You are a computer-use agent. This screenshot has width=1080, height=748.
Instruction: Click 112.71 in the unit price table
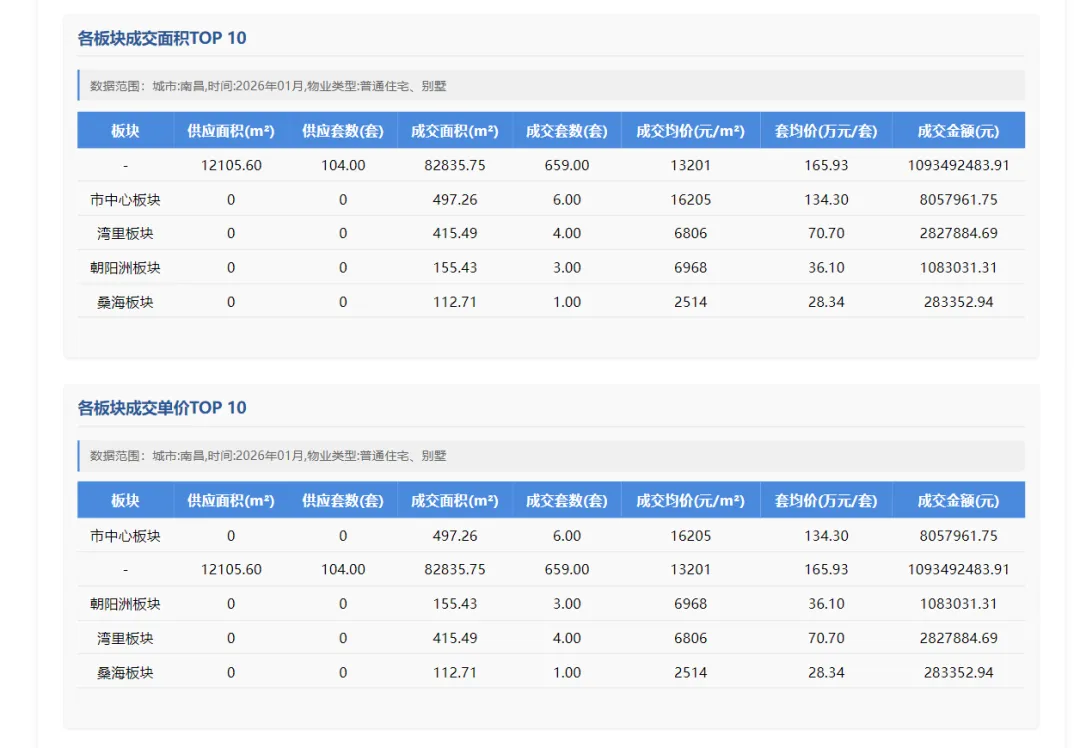(x=455, y=673)
